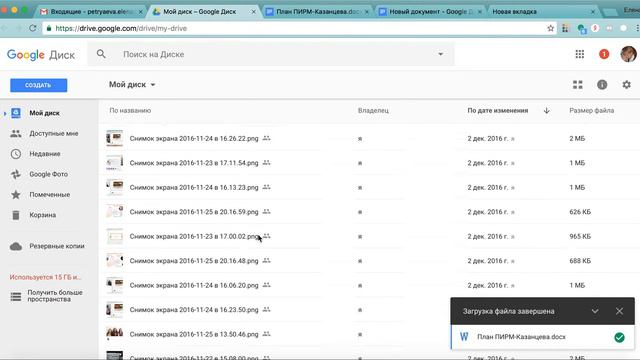Select the Мой диск browser tab
Viewport: 640px width, 360px height.
(x=200, y=12)
